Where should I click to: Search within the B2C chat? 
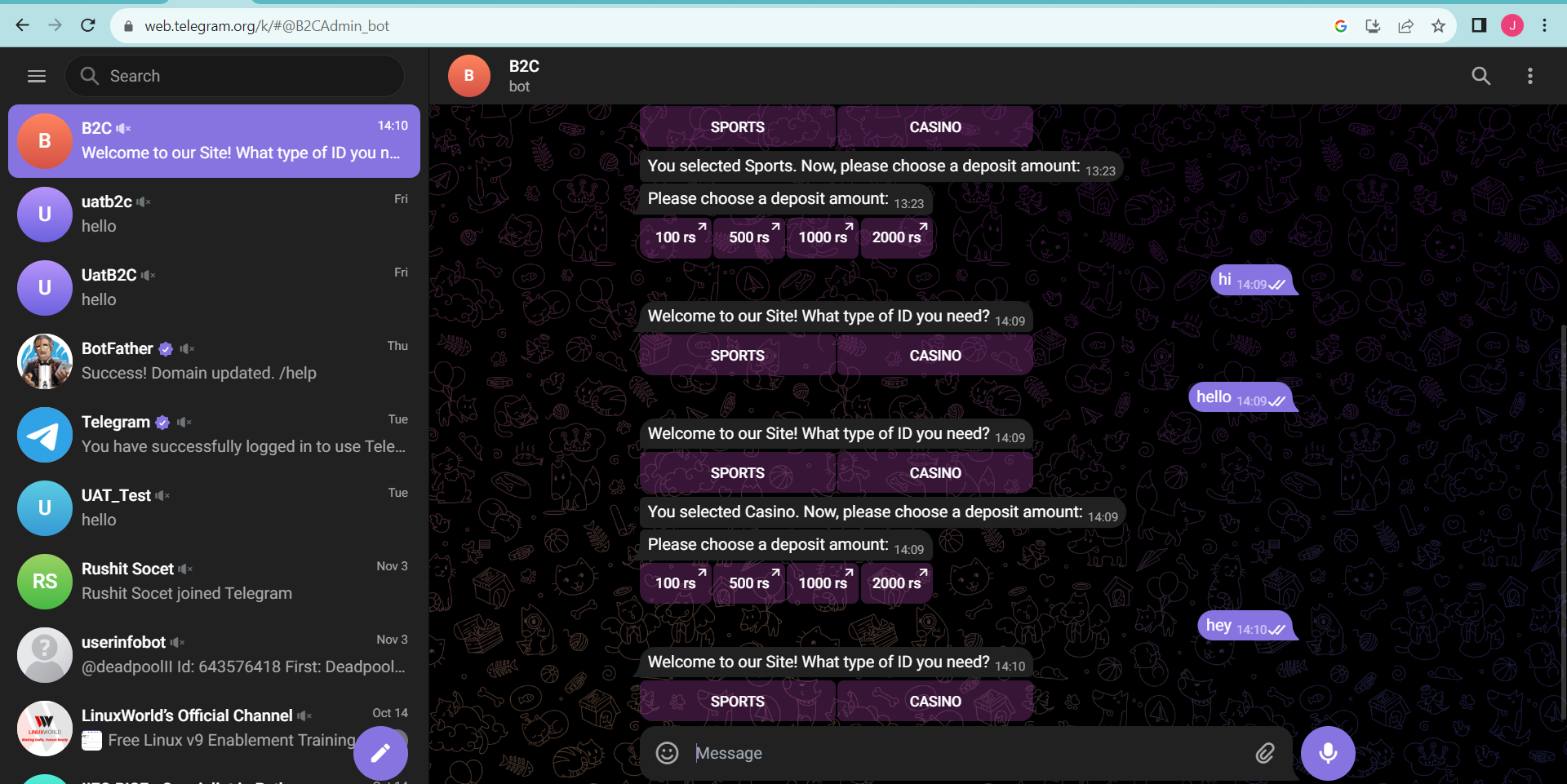tap(1480, 76)
